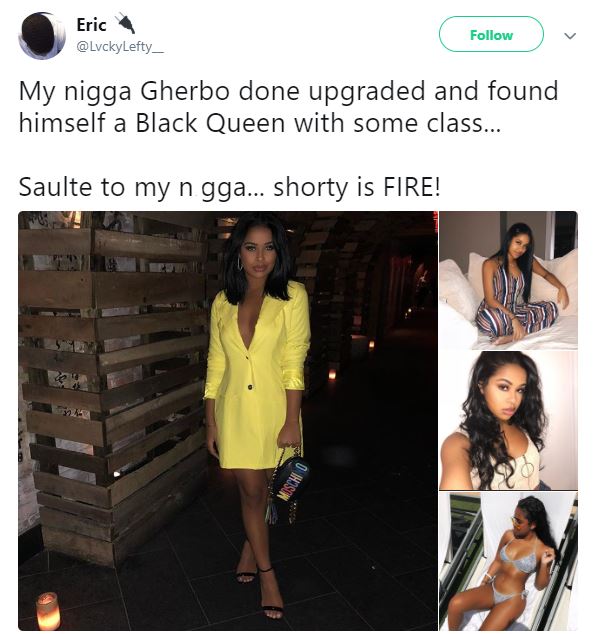Click the glowing candle on the floor
Viewport: 616px width, 634px height.
pyautogui.click(x=48, y=610)
